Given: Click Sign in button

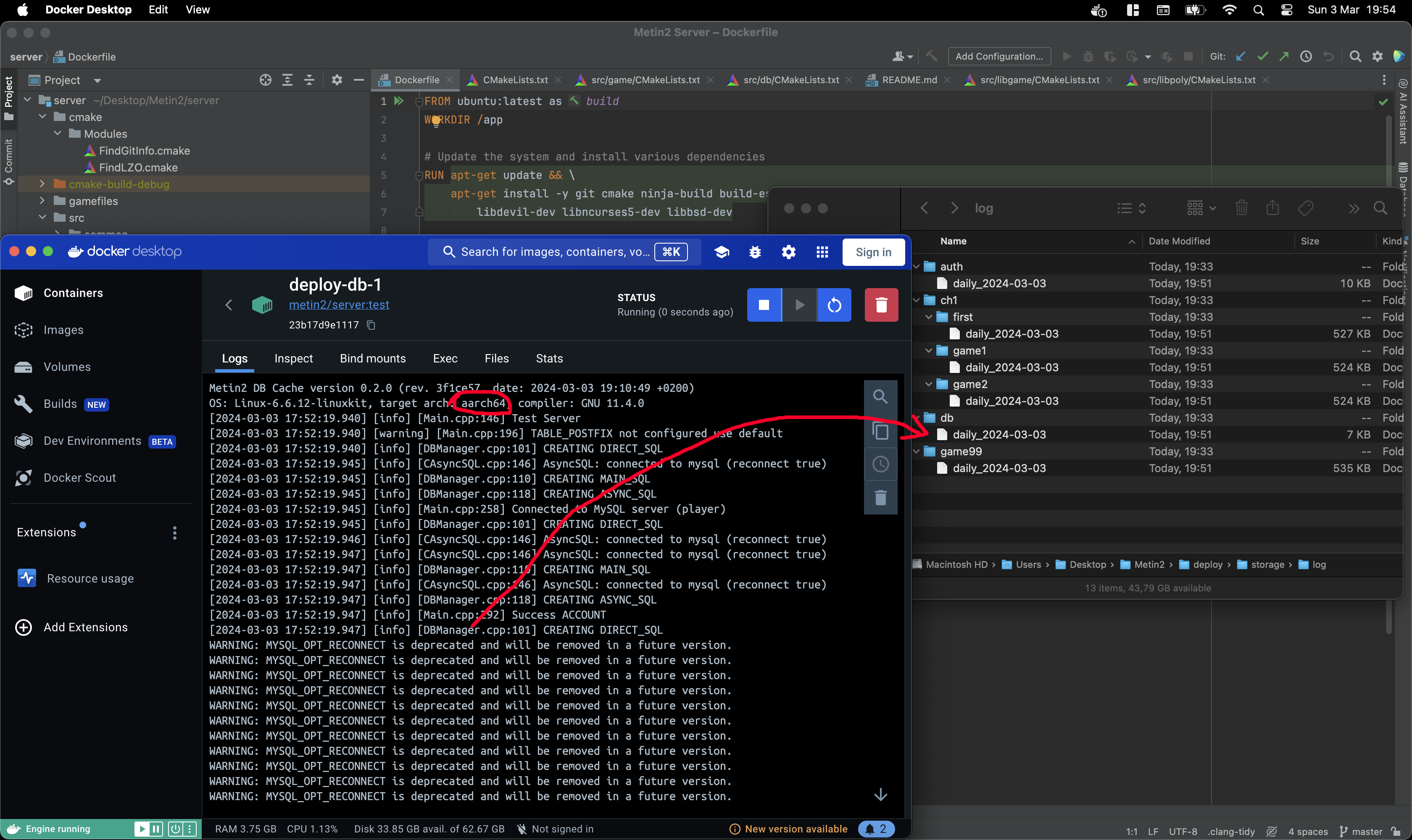Looking at the screenshot, I should pos(873,252).
